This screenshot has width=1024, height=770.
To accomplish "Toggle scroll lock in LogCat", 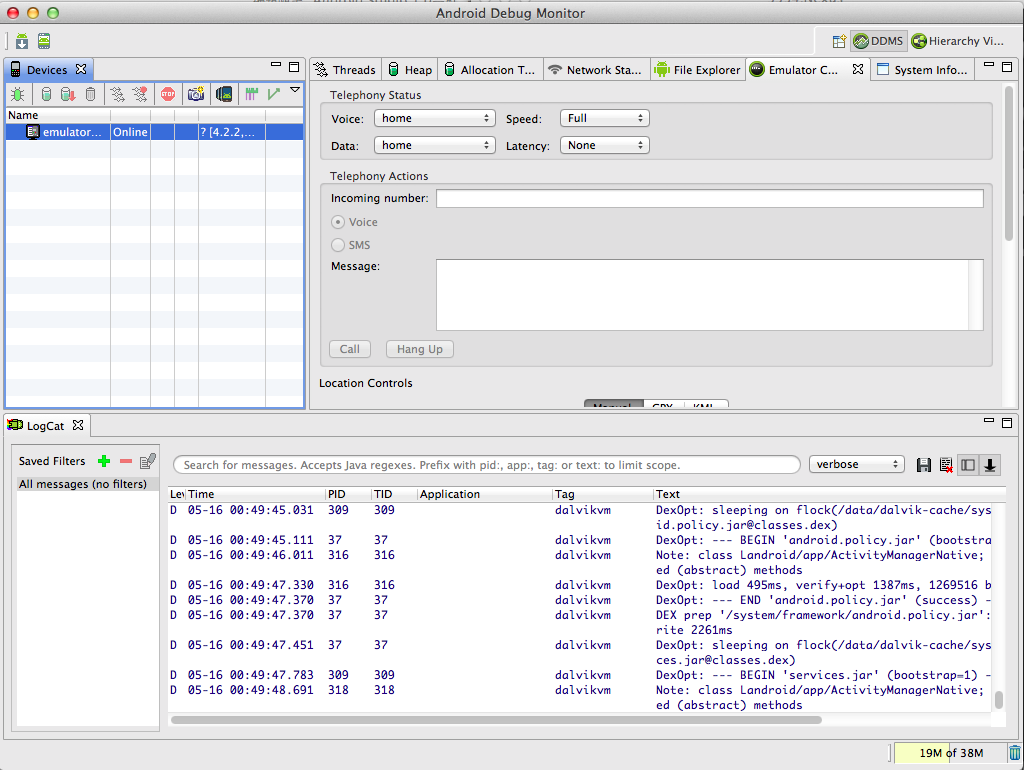I will click(990, 465).
